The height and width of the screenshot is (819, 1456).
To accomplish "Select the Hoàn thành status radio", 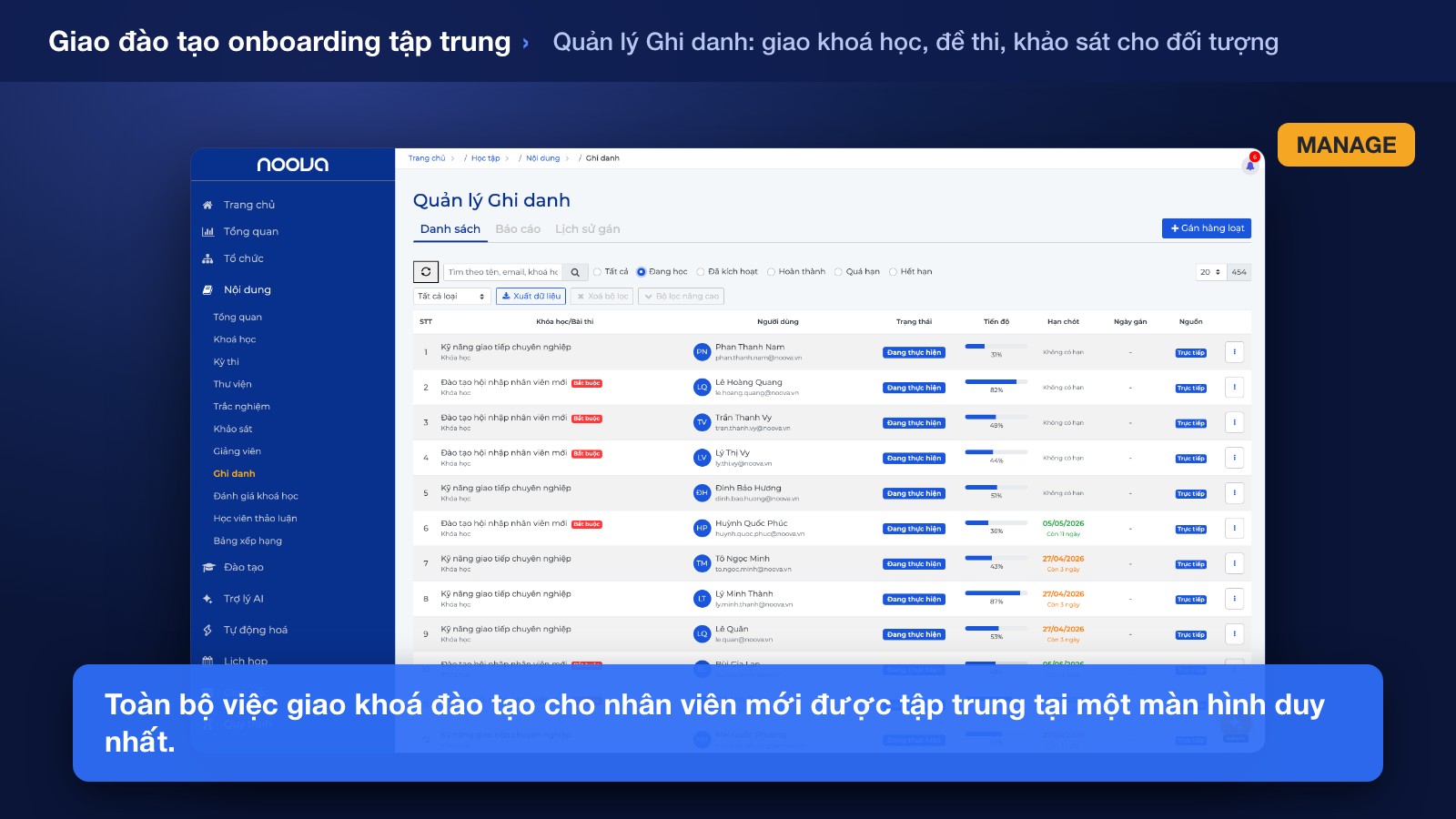I will point(771,271).
